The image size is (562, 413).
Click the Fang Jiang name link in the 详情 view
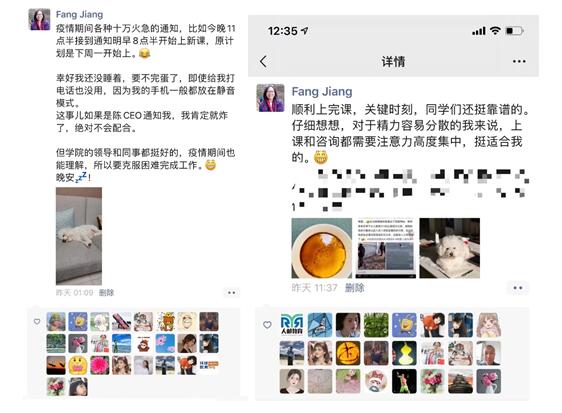[322, 91]
